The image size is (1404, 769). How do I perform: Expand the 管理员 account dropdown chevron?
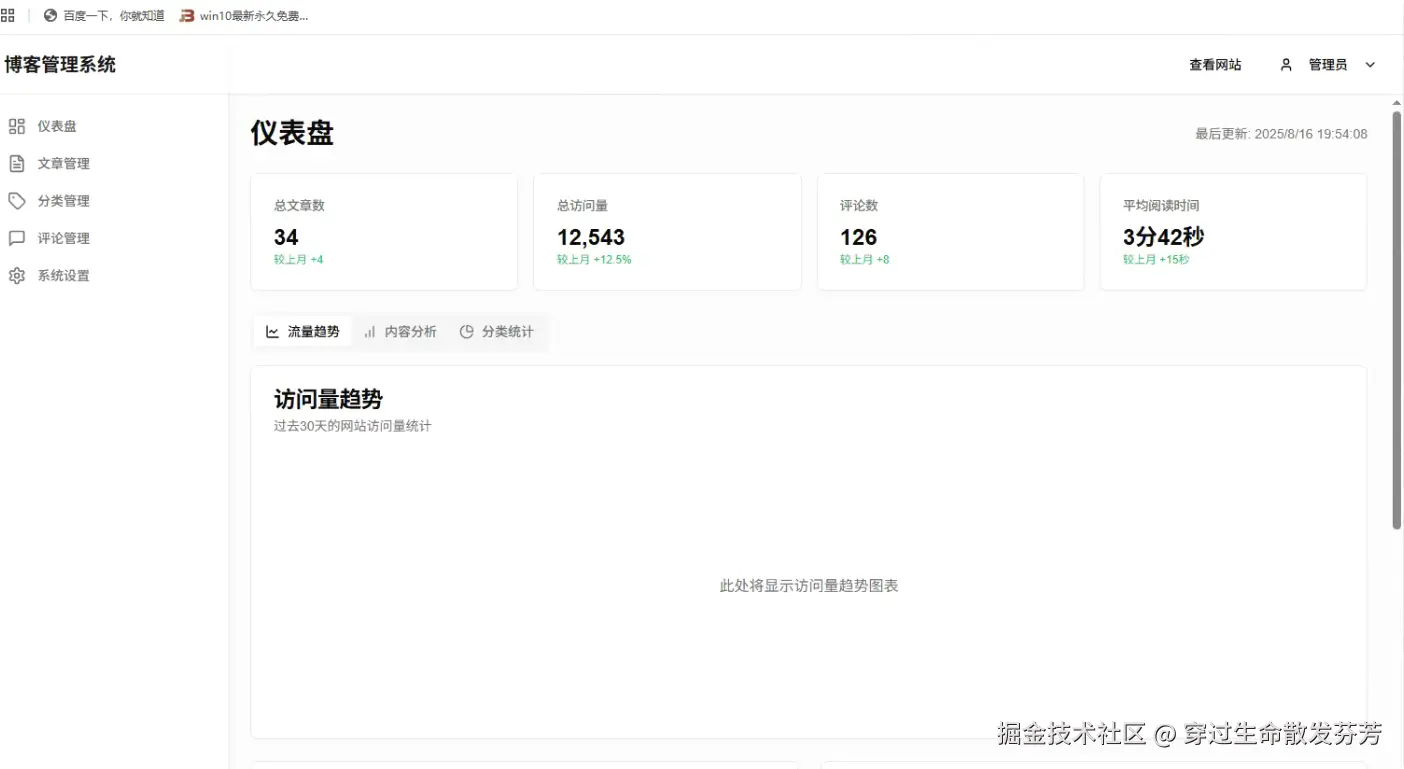(x=1369, y=64)
